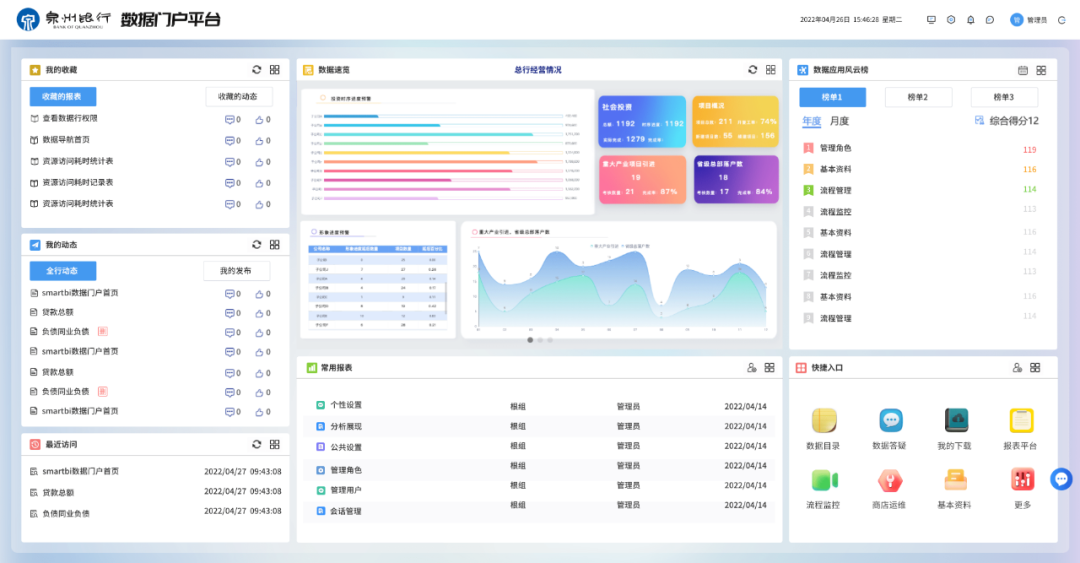Viewport: 1080px width, 563px height.
Task: Click 流程管理 ranked third in 风云榜
Action: [x=835, y=190]
